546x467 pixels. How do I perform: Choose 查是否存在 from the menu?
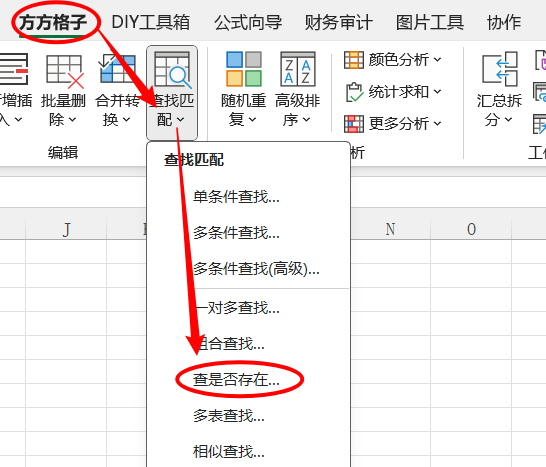tap(236, 380)
